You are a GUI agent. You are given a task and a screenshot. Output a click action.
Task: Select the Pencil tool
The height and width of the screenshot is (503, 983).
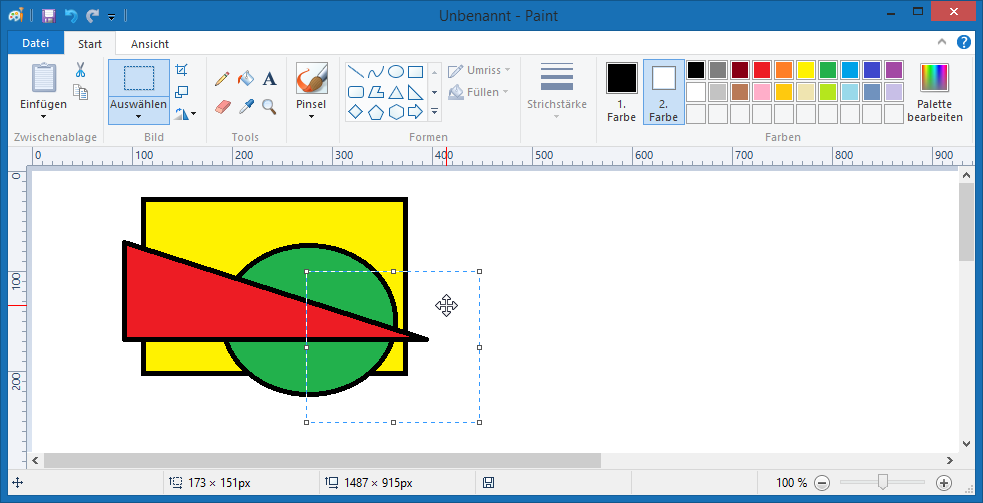(x=222, y=78)
